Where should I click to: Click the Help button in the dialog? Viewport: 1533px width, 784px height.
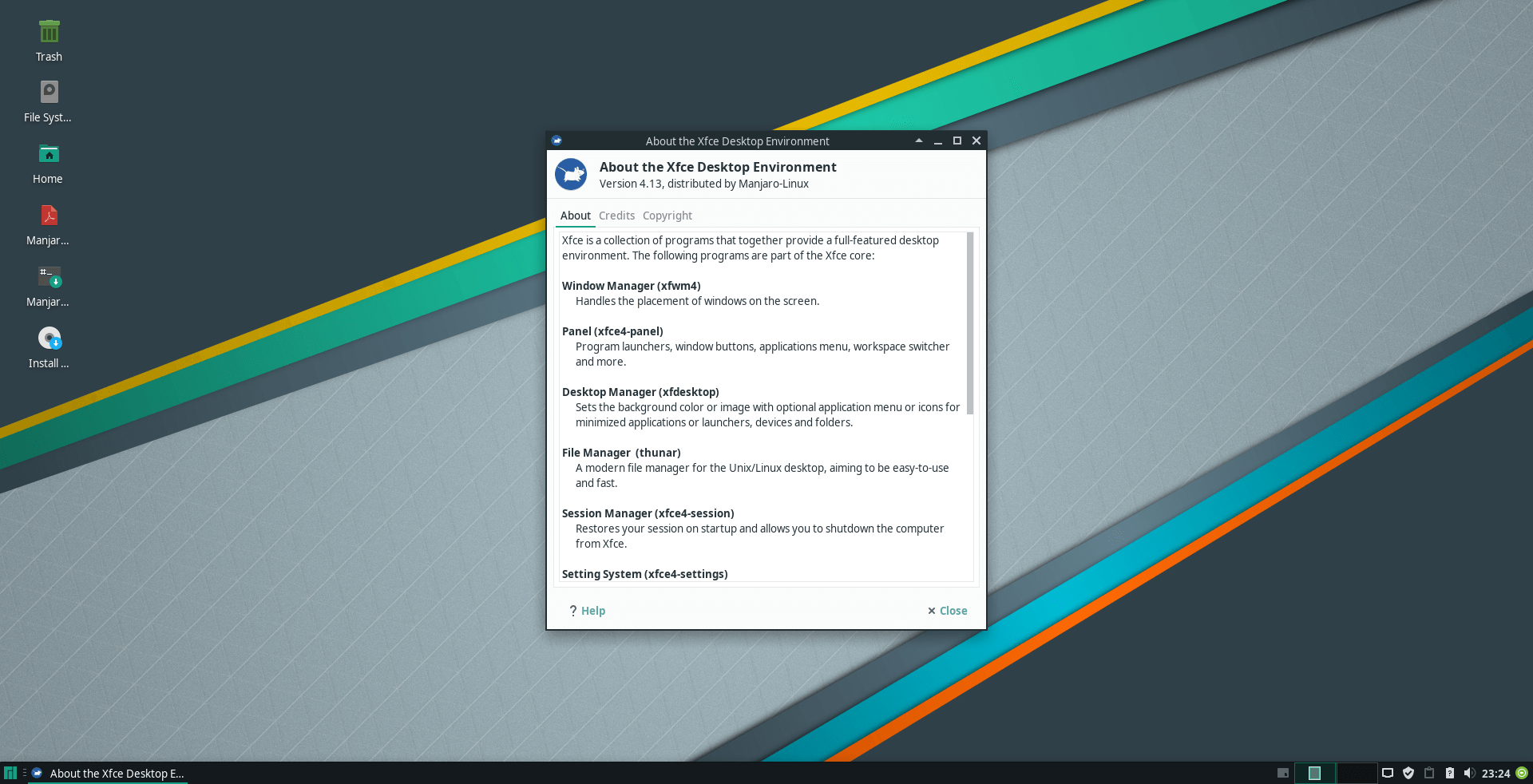pyautogui.click(x=588, y=611)
